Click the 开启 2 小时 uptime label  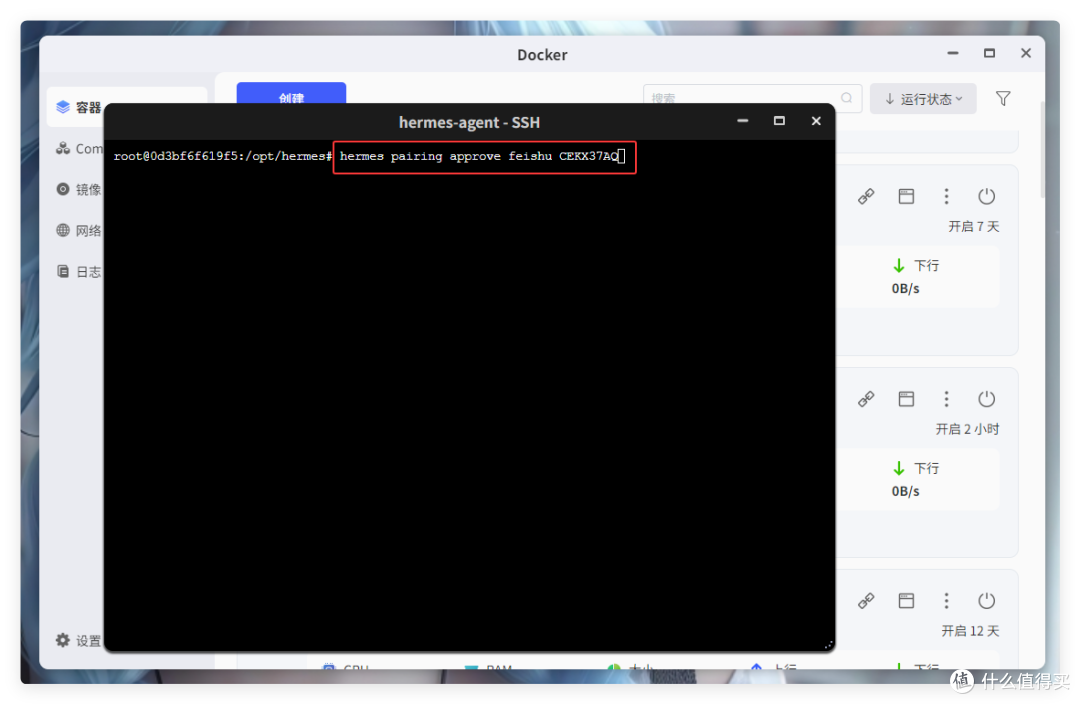point(967,429)
